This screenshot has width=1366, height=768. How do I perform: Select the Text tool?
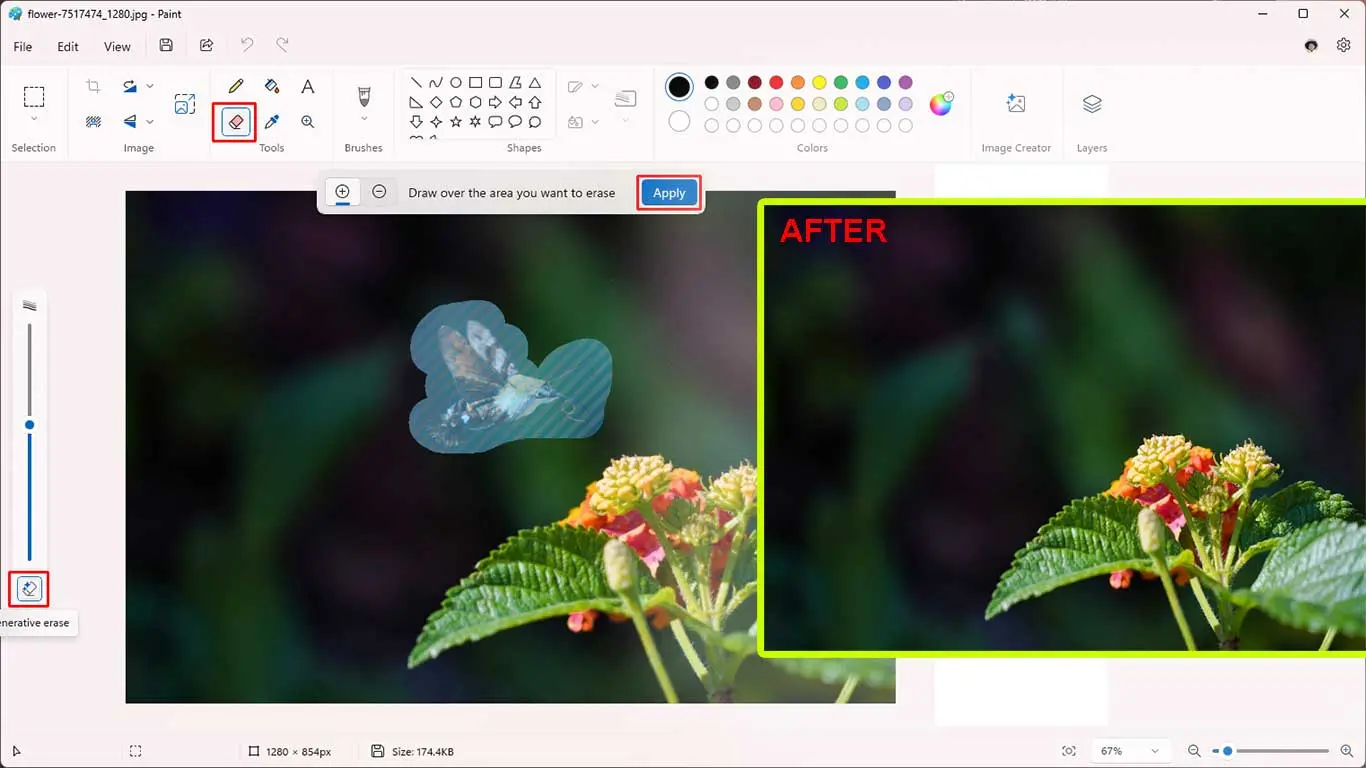[x=308, y=87]
